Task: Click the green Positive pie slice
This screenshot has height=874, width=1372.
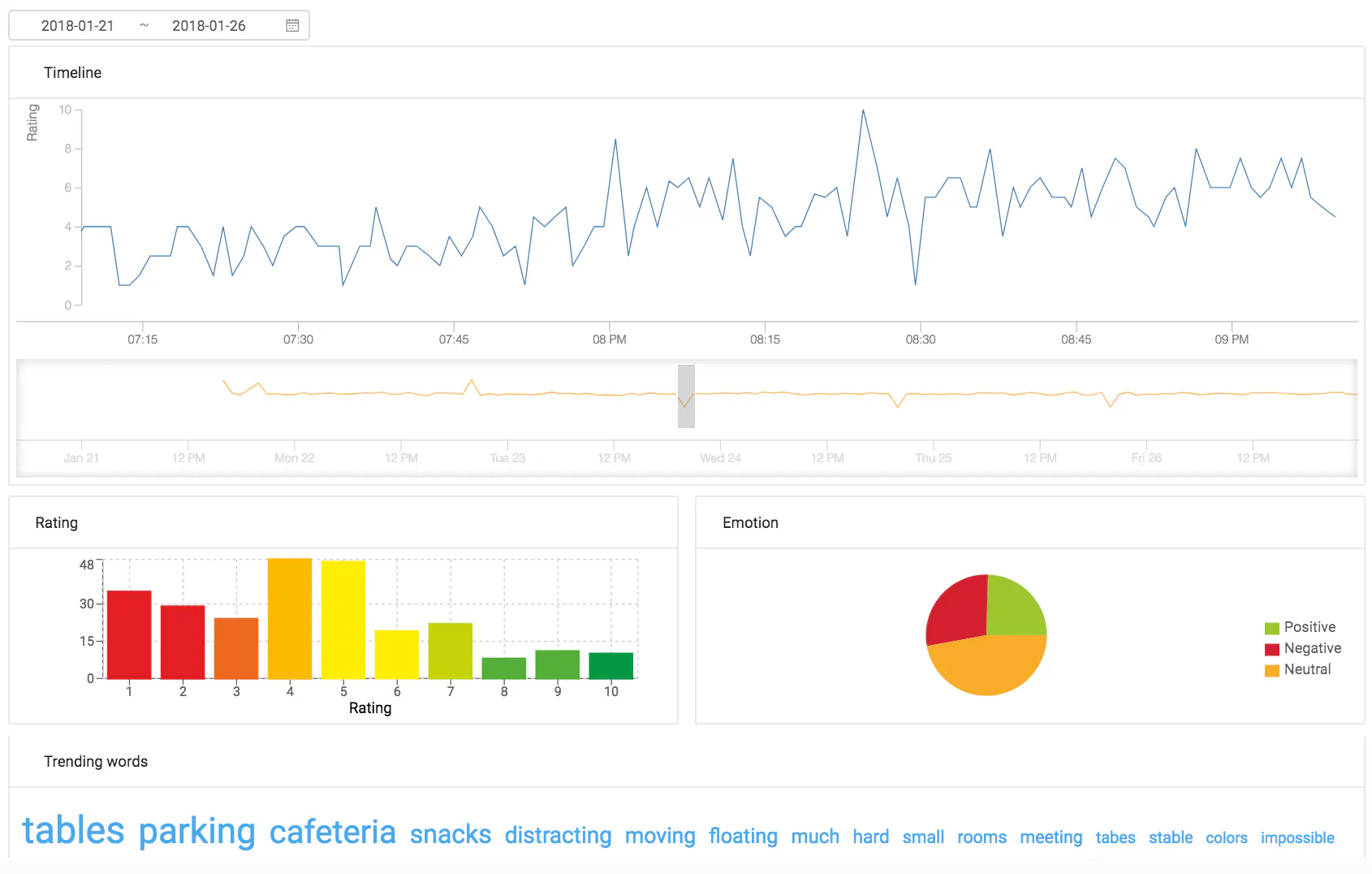Action: coord(1013,608)
